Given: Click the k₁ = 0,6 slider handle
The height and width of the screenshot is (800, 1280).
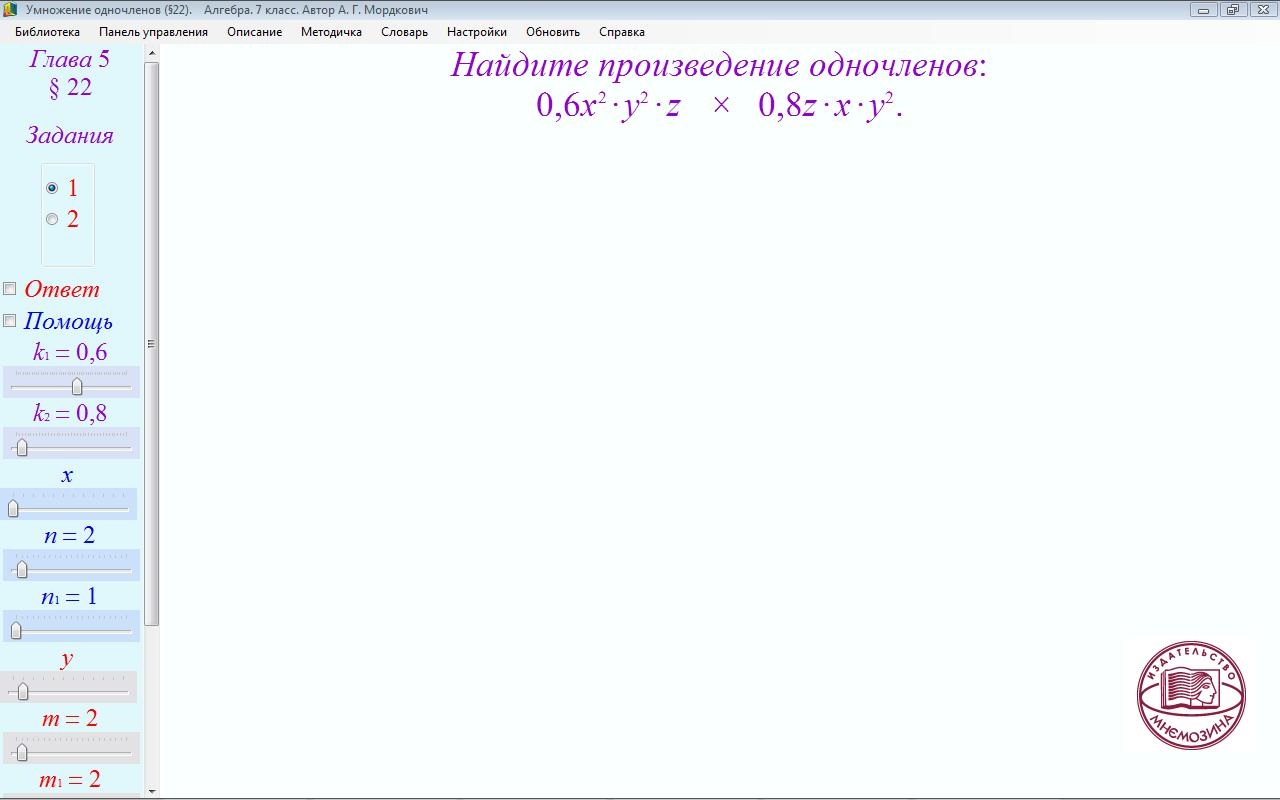Looking at the screenshot, I should coord(77,386).
